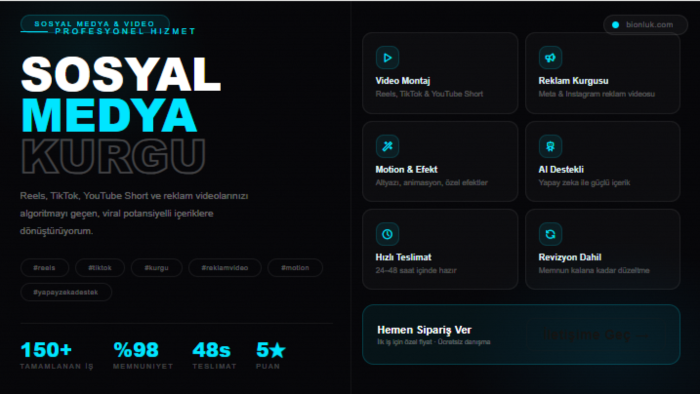Click 'Memnun kalana kadar düzeltme' subtitle

tap(594, 270)
